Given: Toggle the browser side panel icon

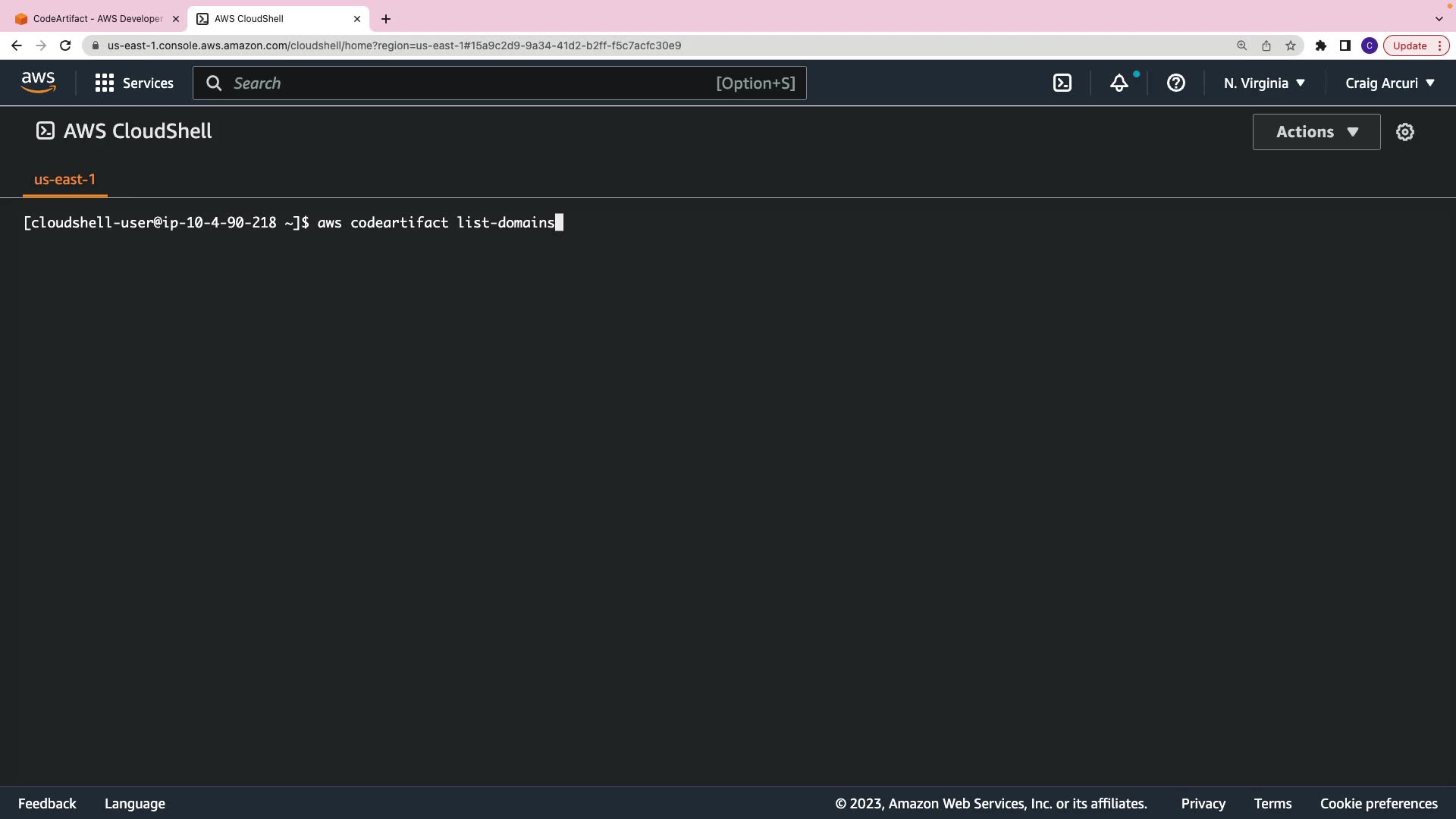Looking at the screenshot, I should 1345,45.
